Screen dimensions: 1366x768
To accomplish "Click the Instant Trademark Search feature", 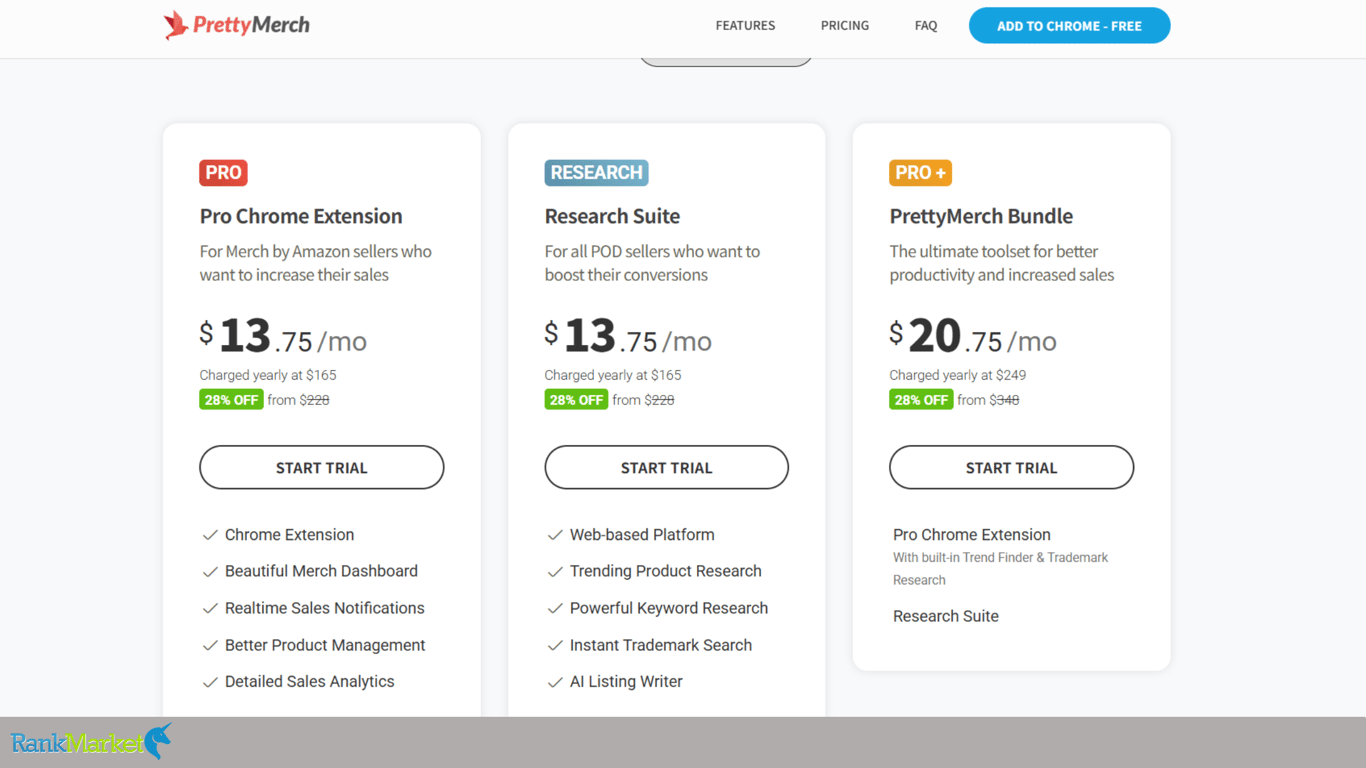I will [x=661, y=645].
